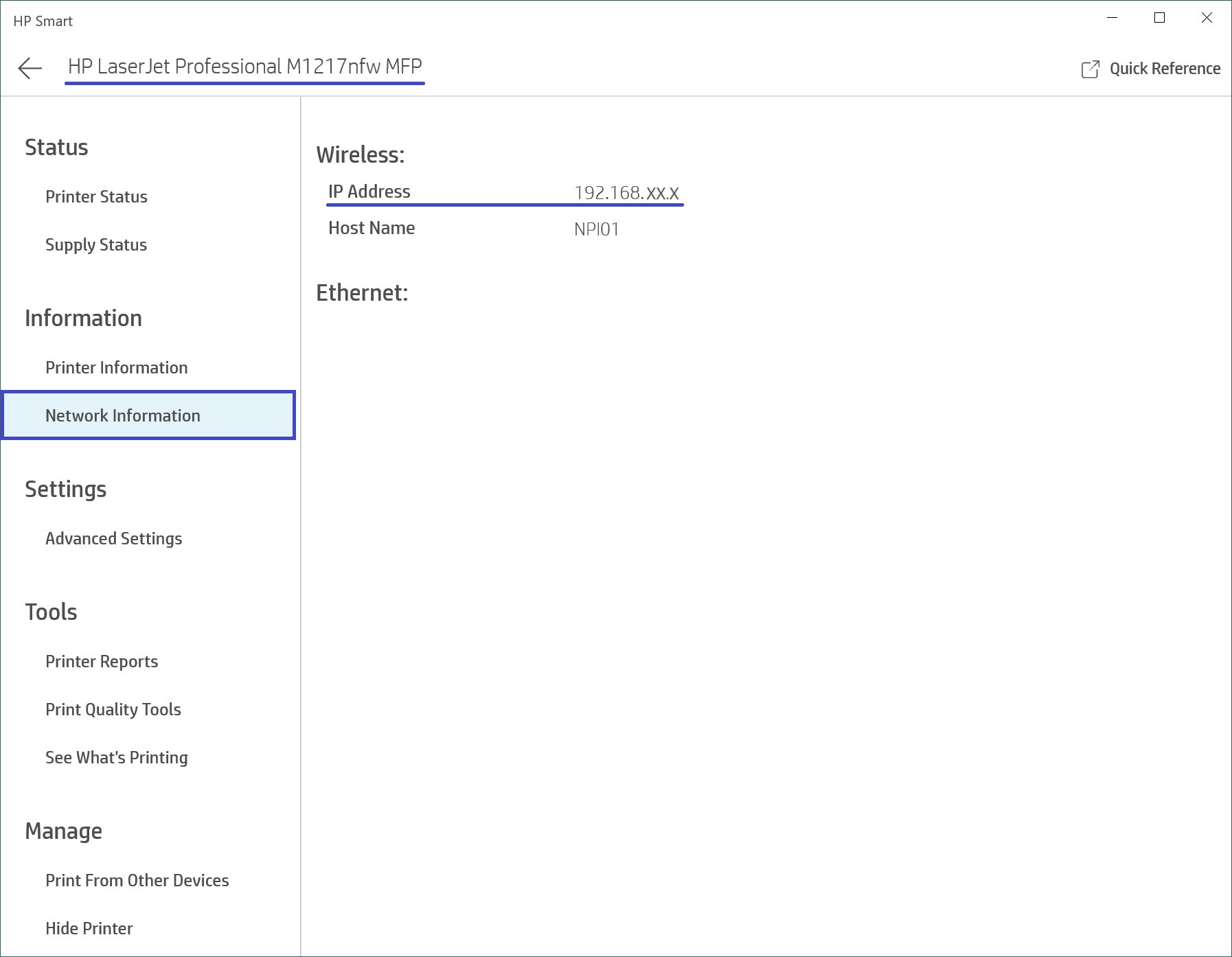Click the HP Smart title bar text
Image resolution: width=1232 pixels, height=957 pixels.
[43, 21]
